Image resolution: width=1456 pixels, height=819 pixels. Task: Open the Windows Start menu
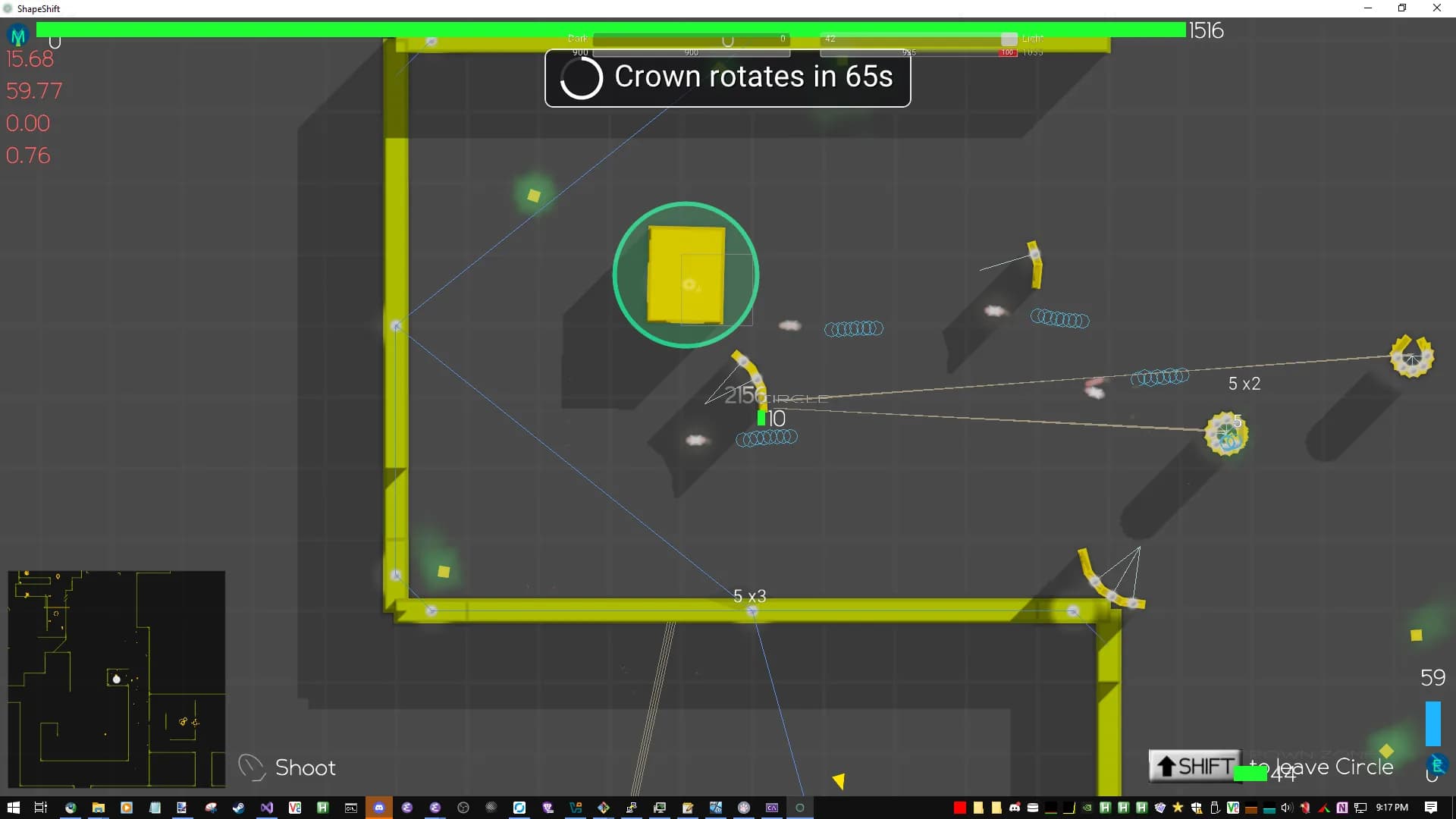tap(13, 808)
